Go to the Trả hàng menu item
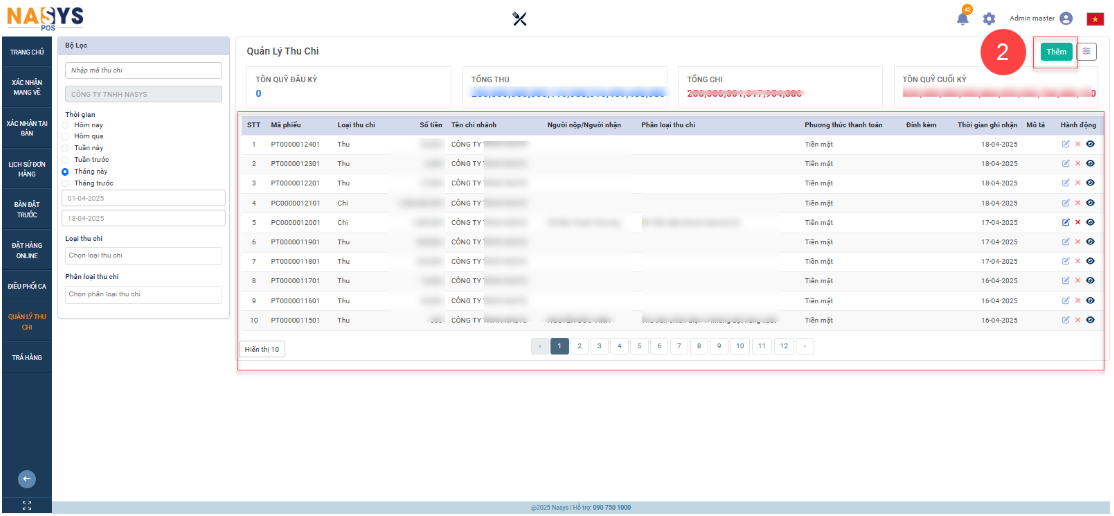1114x516 pixels. 26,357
